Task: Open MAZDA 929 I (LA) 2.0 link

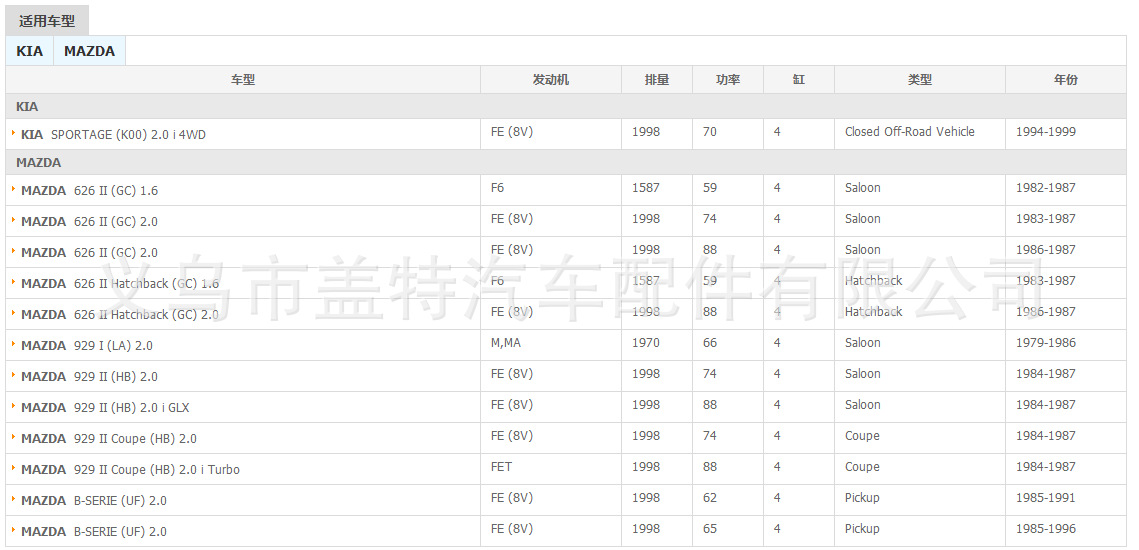Action: coord(86,346)
